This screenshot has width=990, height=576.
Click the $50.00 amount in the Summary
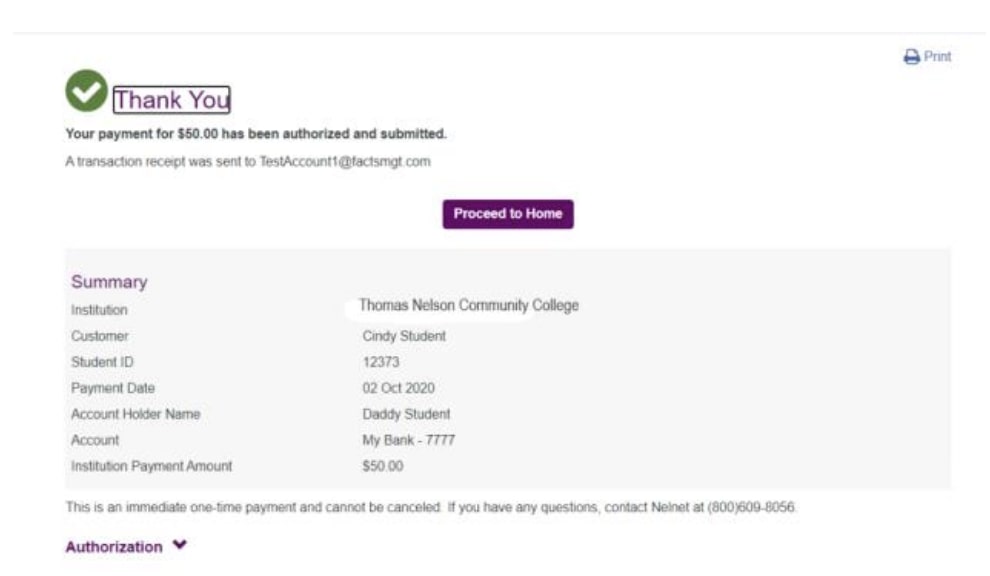pyautogui.click(x=383, y=466)
